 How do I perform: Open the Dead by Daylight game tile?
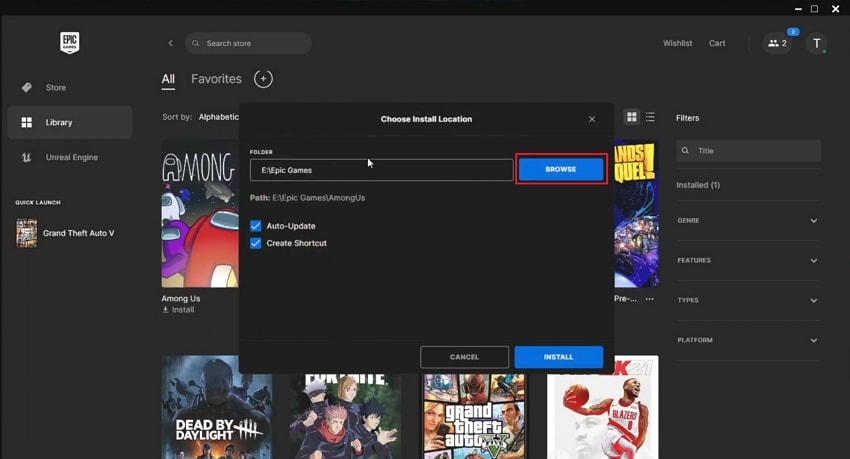click(x=217, y=408)
